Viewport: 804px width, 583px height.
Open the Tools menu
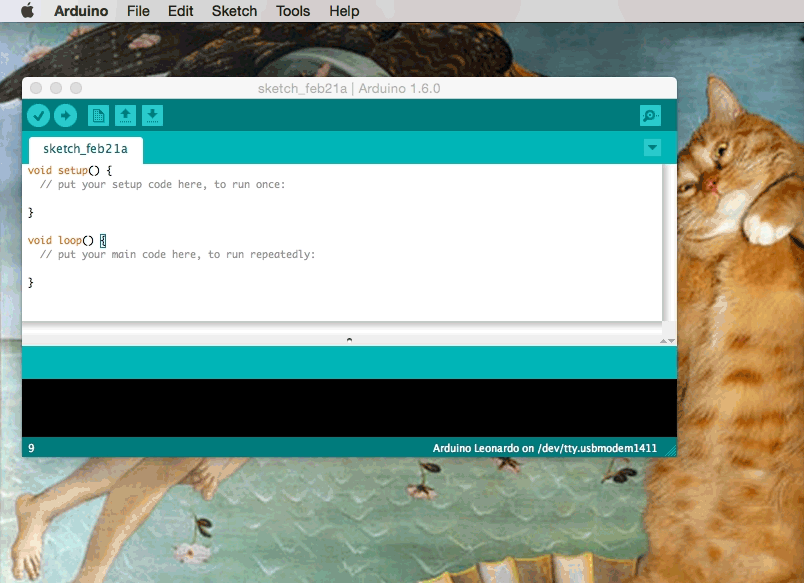click(293, 11)
